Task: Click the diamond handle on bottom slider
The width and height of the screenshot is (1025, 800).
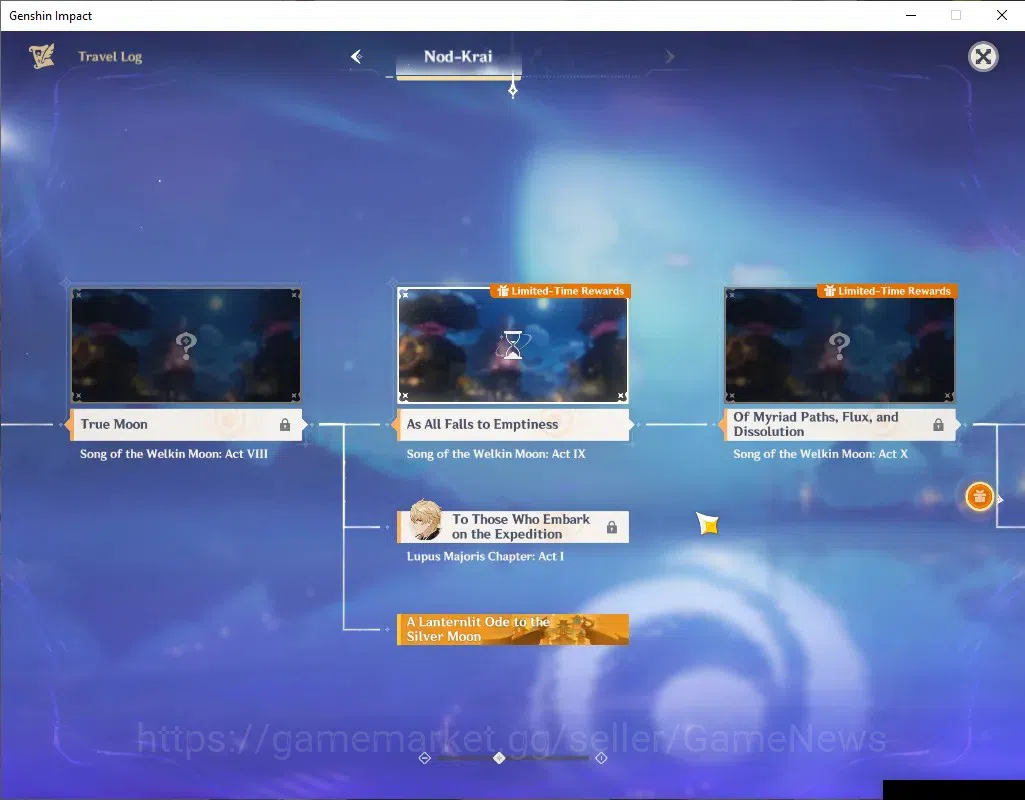Action: coord(499,758)
